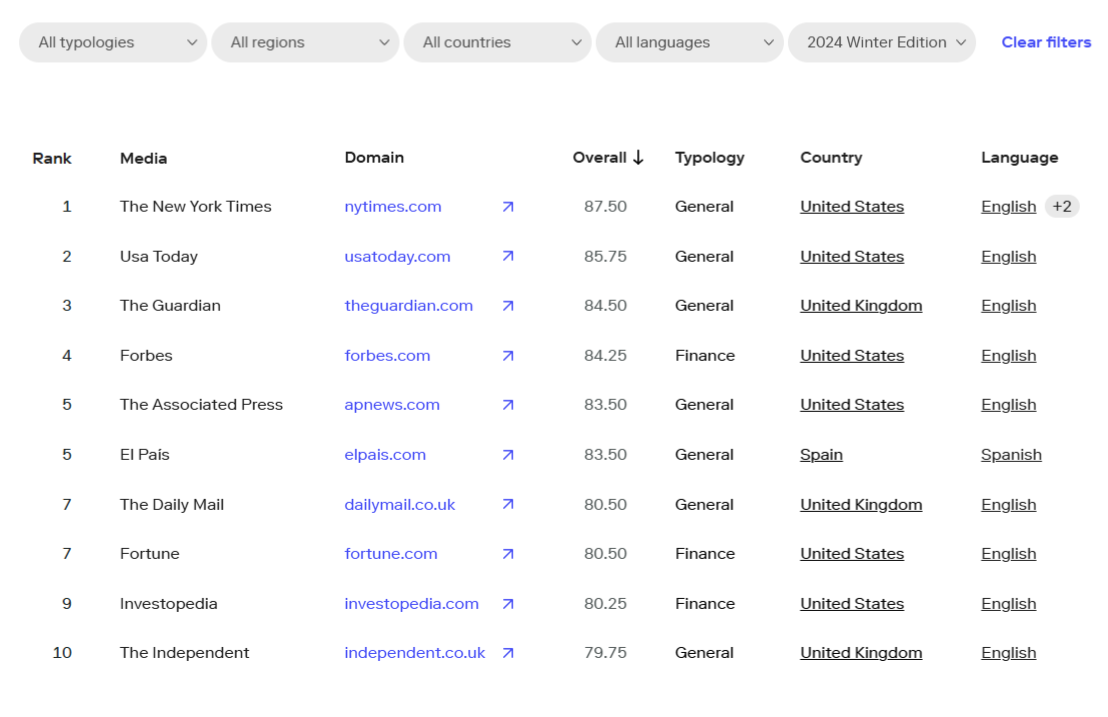Open the arrow icon beside theguardian.com
This screenshot has width=1108, height=717.
508,306
